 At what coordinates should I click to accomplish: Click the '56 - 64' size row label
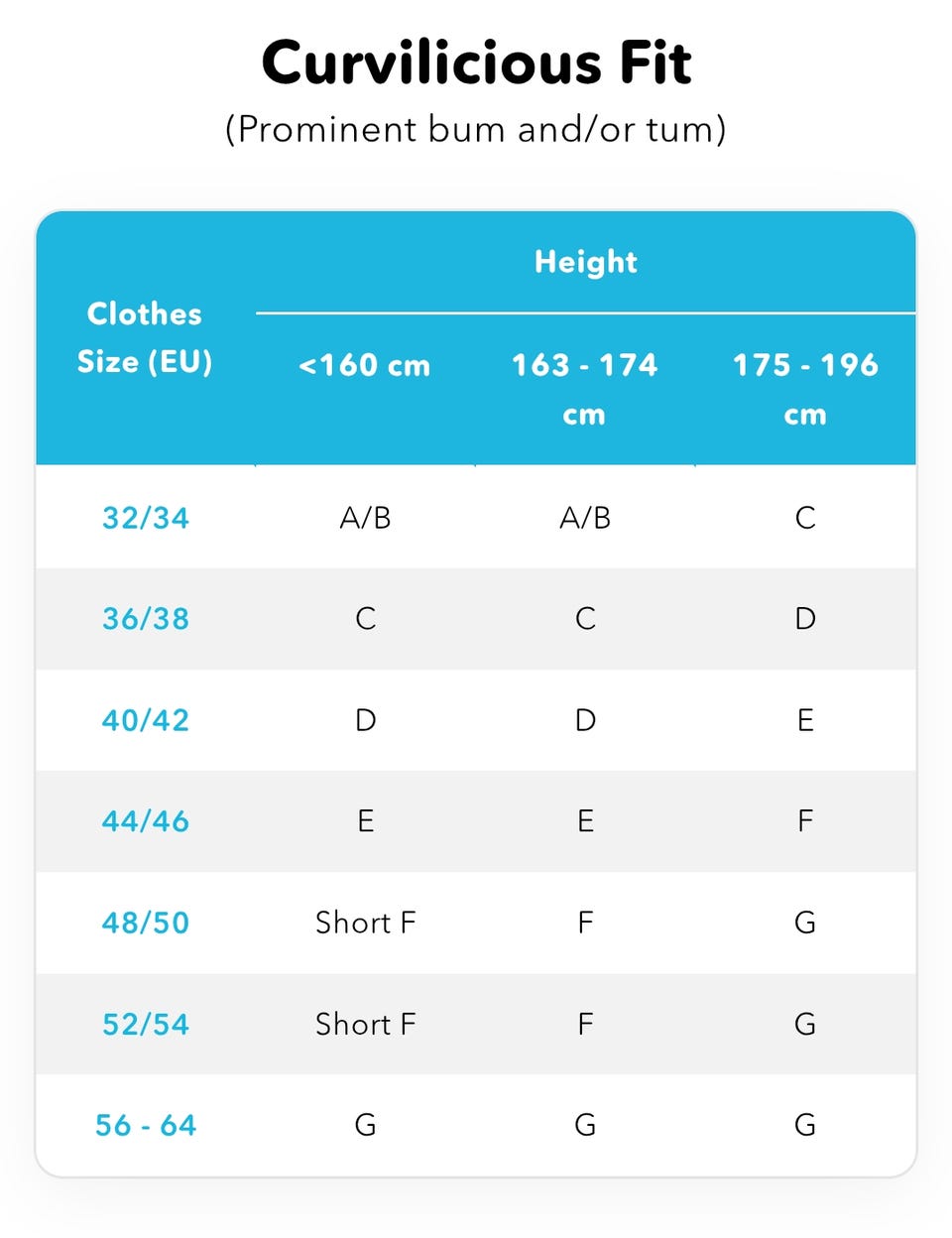click(146, 1125)
